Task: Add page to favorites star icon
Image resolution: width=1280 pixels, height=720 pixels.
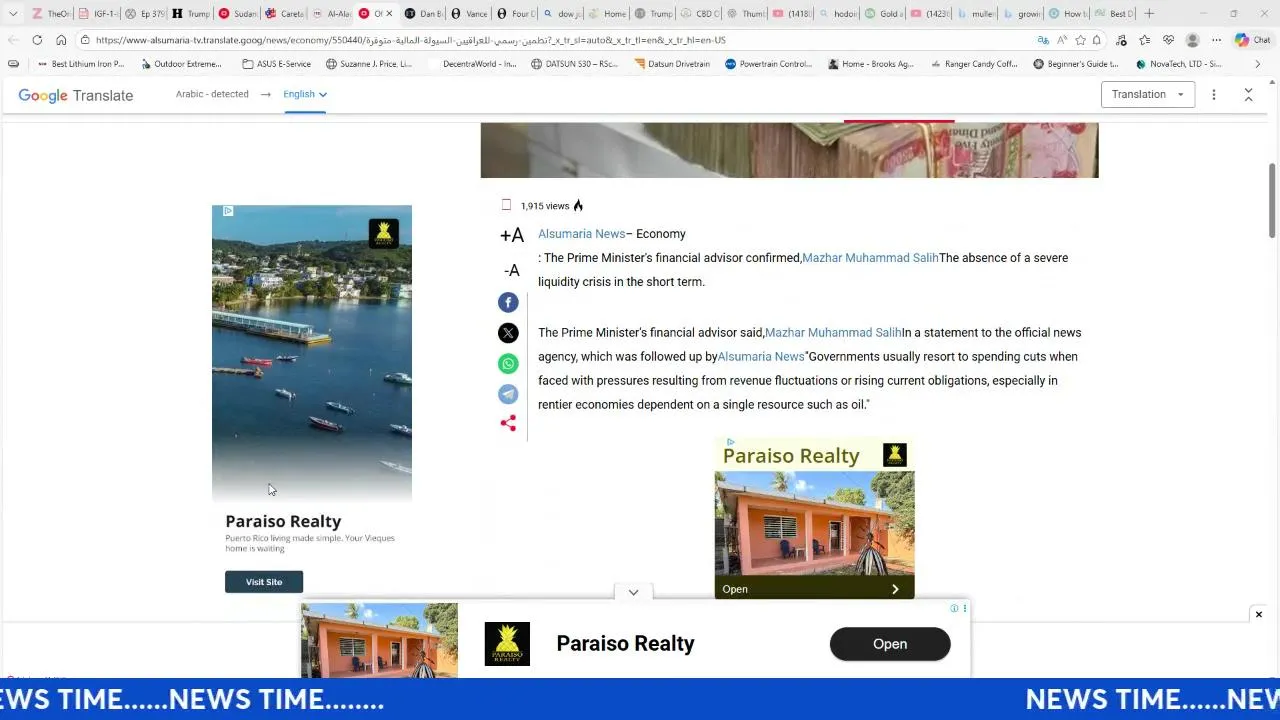Action: coord(1080,40)
